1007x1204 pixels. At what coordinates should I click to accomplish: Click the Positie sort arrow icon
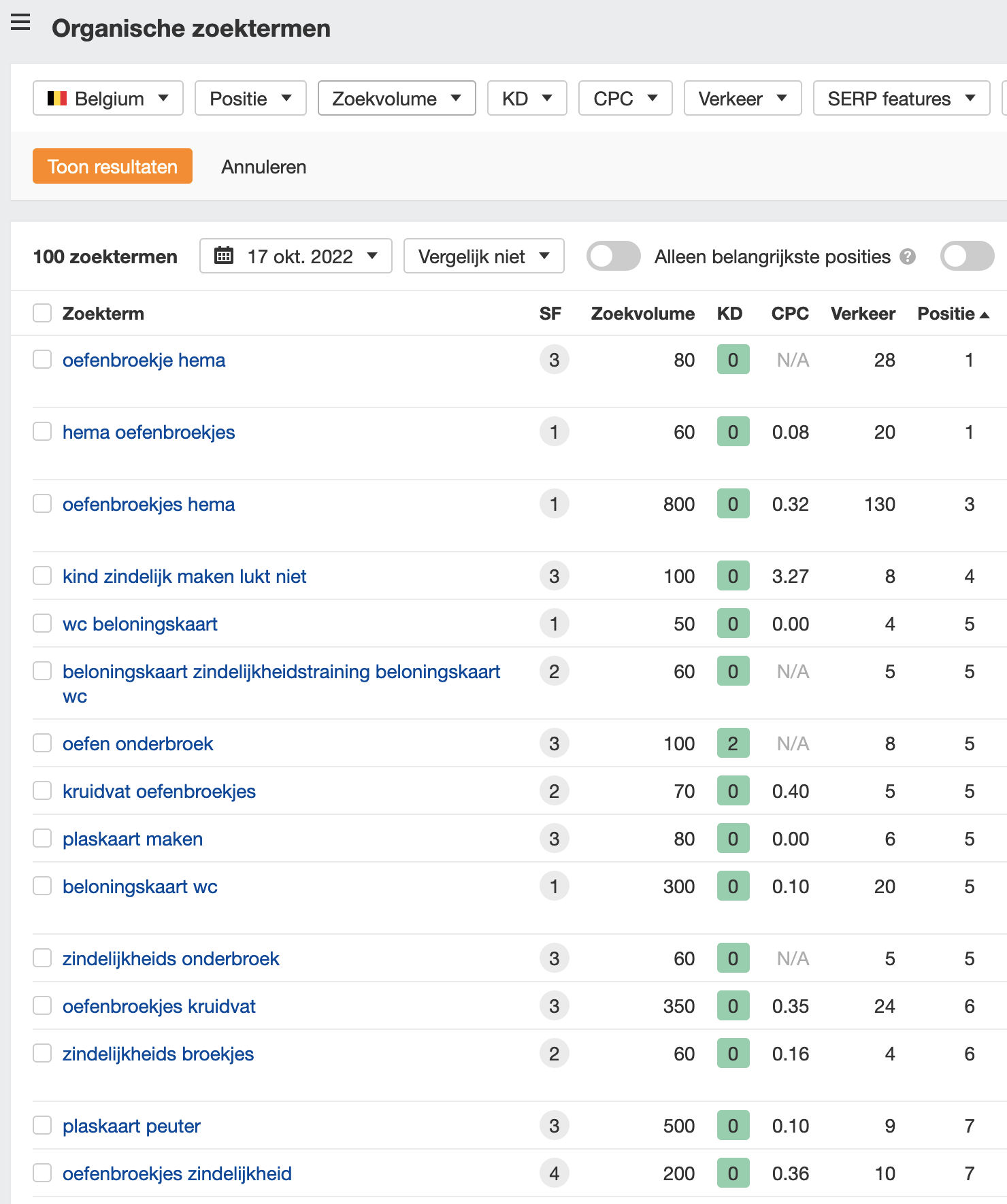pos(984,314)
